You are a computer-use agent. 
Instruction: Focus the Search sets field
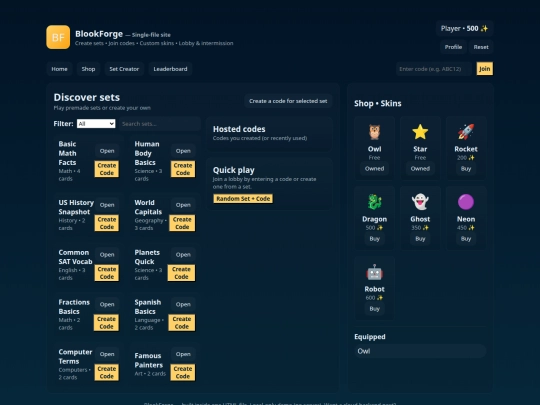click(160, 124)
